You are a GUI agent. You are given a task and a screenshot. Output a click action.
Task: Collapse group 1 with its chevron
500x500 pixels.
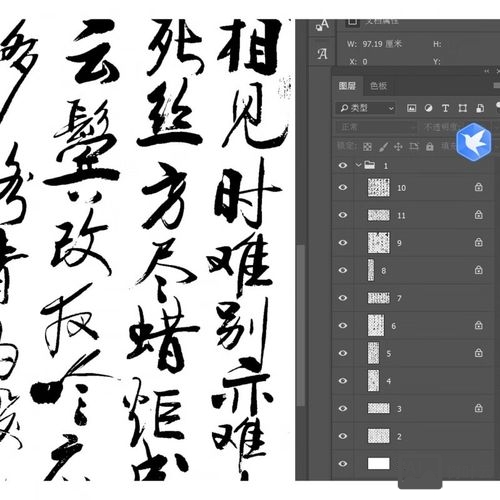[358, 165]
